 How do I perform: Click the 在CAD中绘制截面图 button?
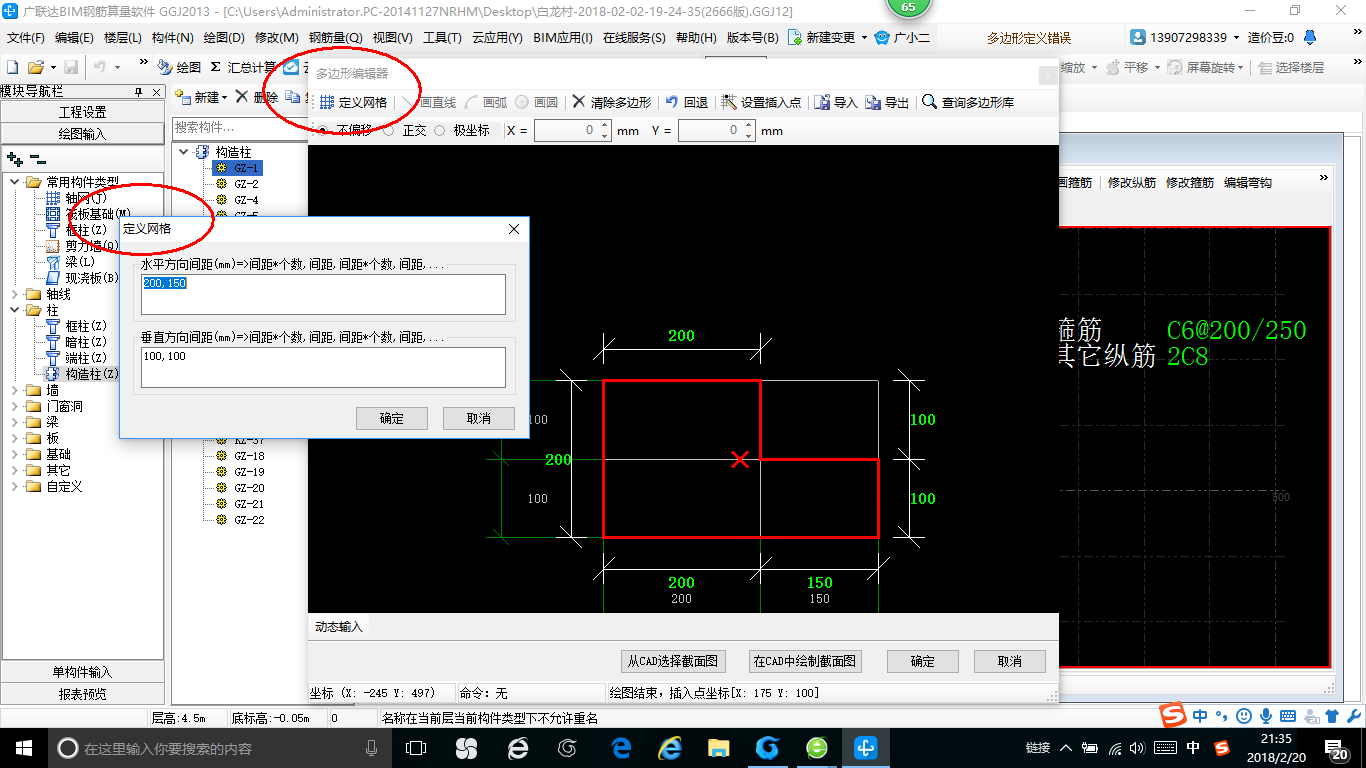point(805,661)
